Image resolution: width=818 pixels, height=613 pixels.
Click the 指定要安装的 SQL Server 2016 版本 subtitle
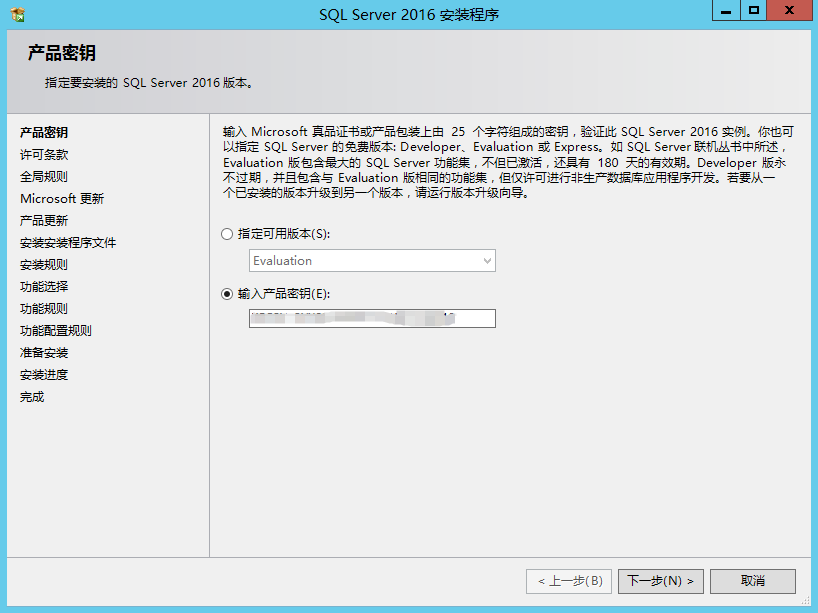tap(149, 83)
